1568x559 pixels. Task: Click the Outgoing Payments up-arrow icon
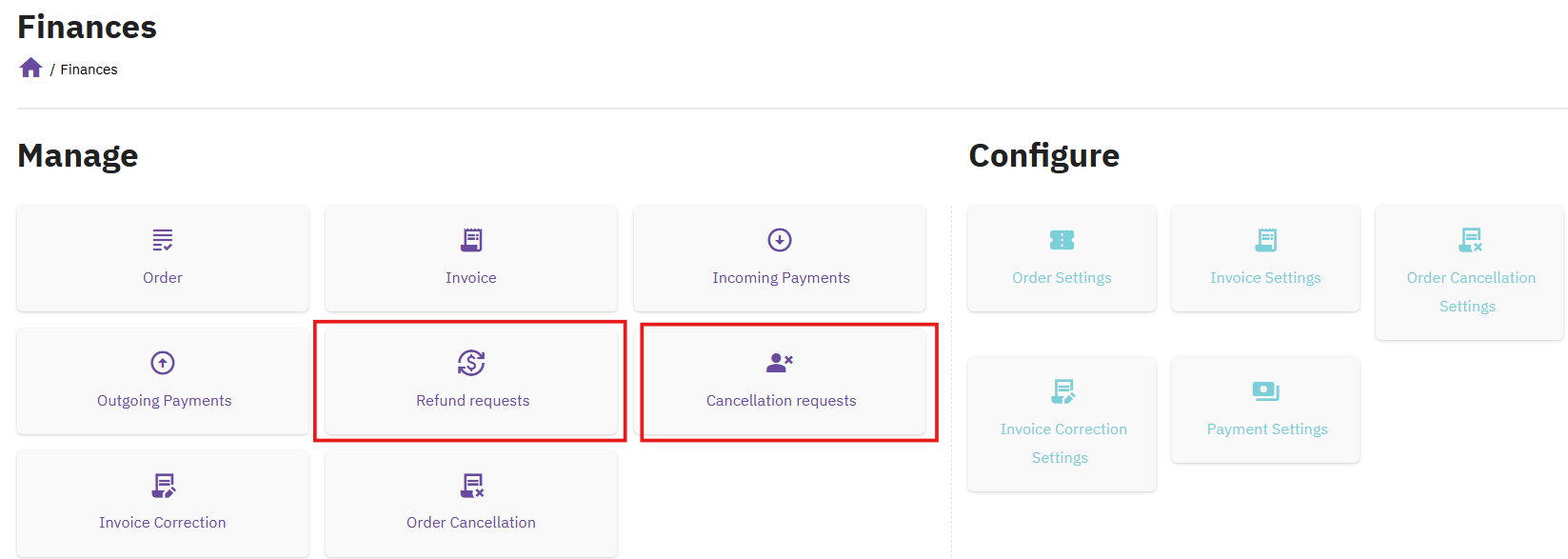click(163, 363)
